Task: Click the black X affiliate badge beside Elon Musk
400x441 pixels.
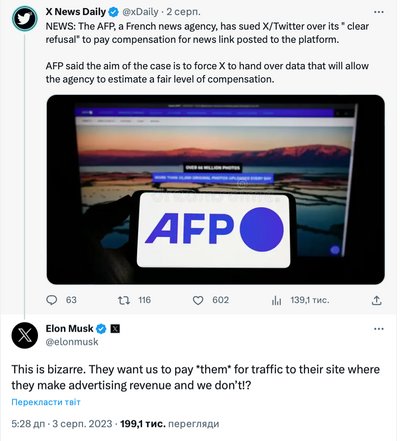Action: 115,329
